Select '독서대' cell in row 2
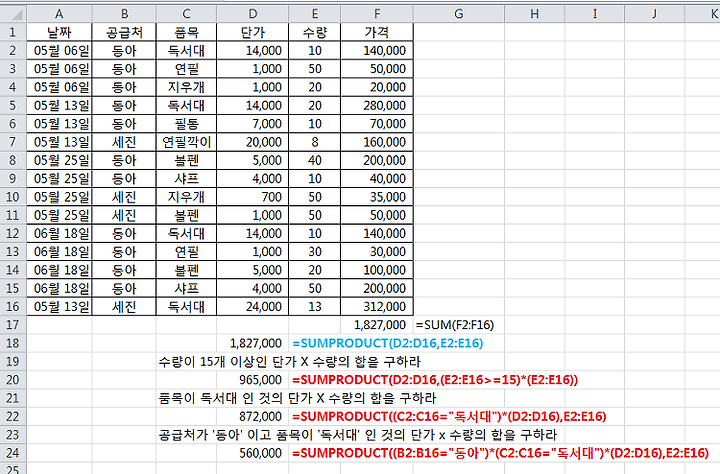Screen dimensions: 720x474 [x=186, y=51]
